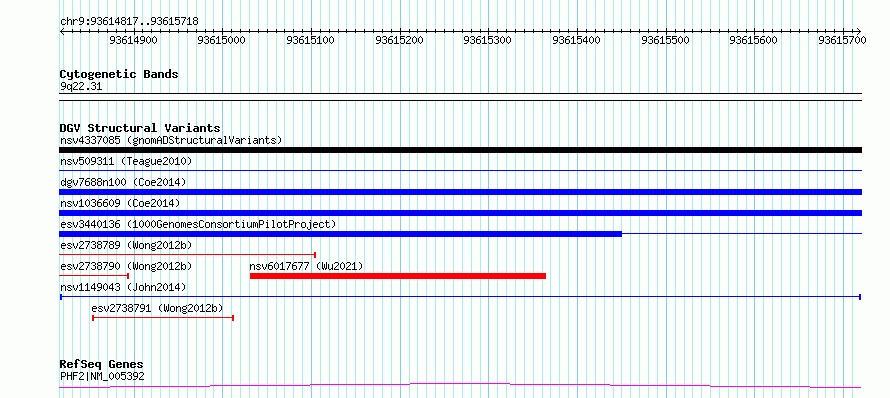Viewport: 890px width, 398px height.
Task: Click the esv2738791 Wong2012b label
Action: [x=157, y=308]
